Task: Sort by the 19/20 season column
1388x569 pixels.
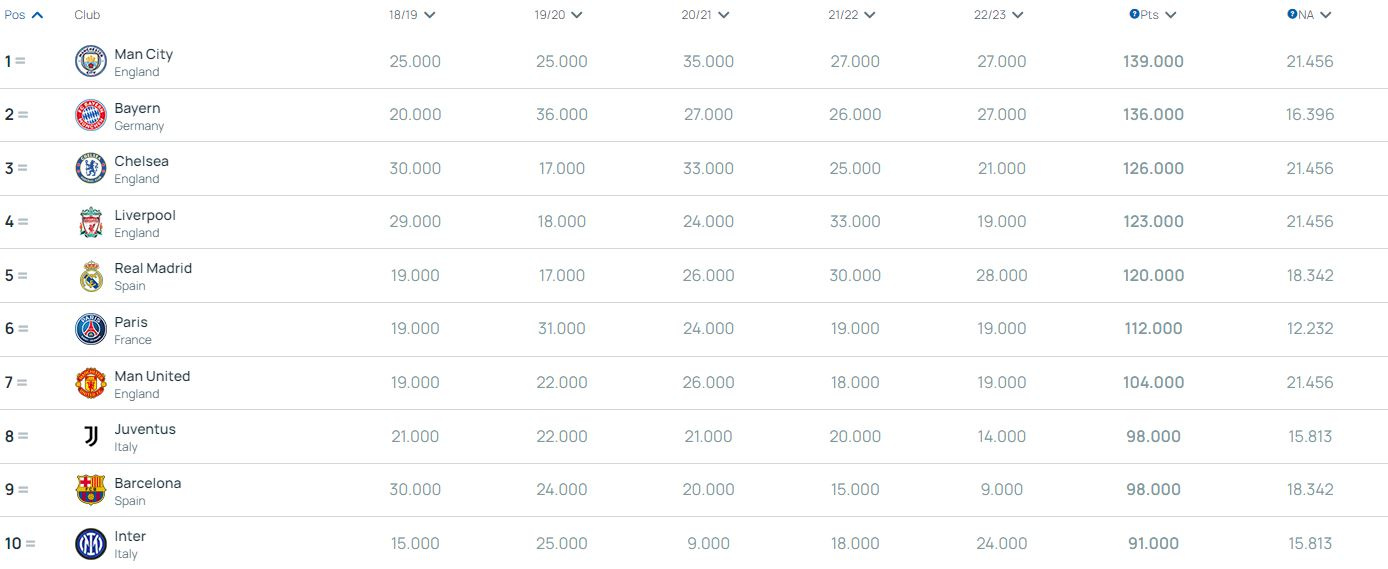Action: coord(558,15)
